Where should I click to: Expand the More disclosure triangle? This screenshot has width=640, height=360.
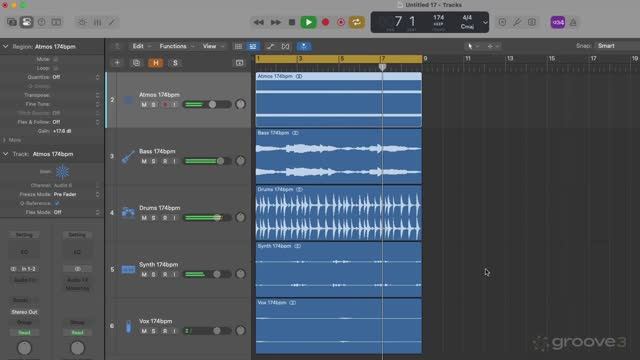pos(4,140)
